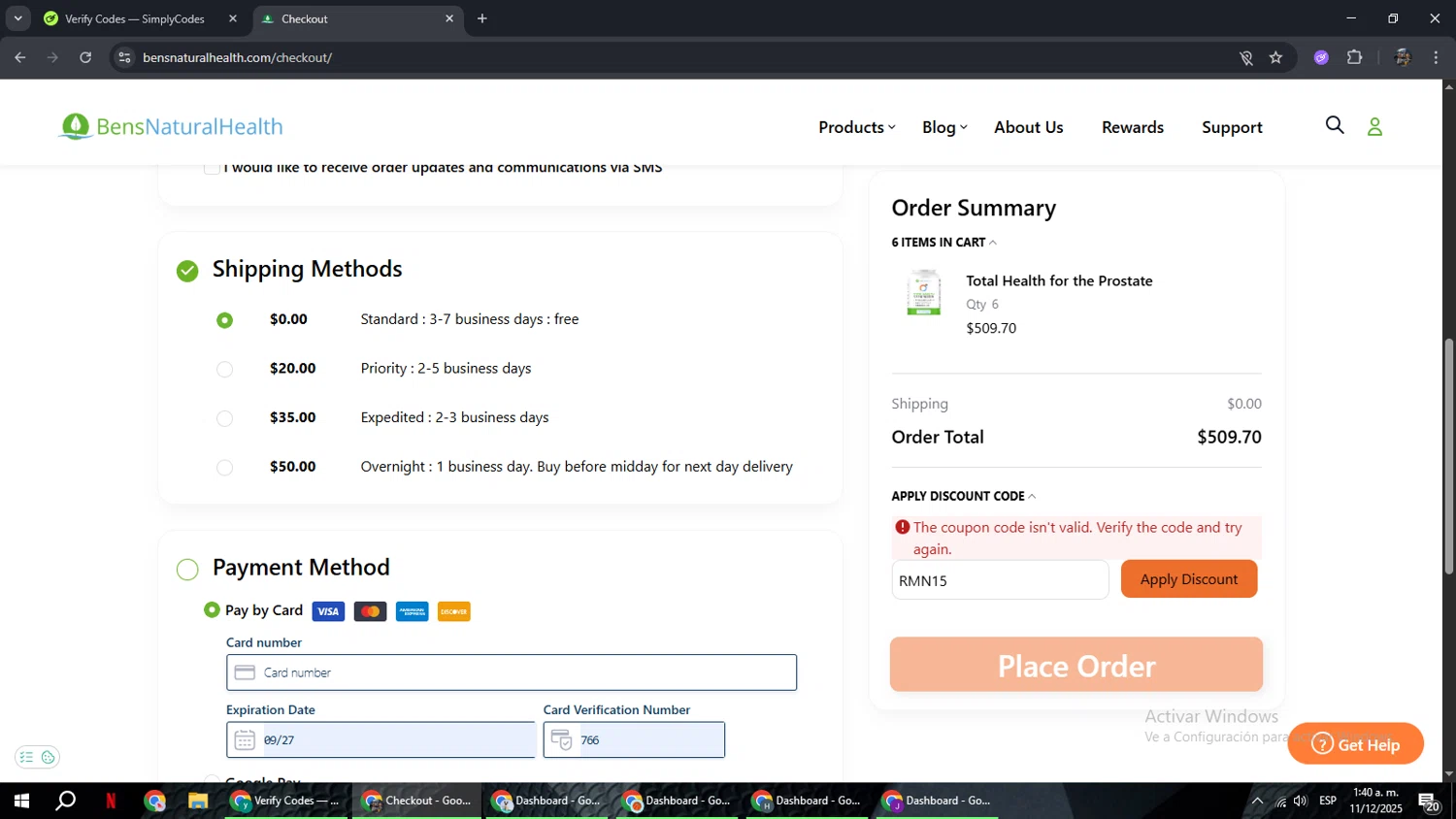Click the volume speaker tray icon
1456x819 pixels.
point(1301,801)
